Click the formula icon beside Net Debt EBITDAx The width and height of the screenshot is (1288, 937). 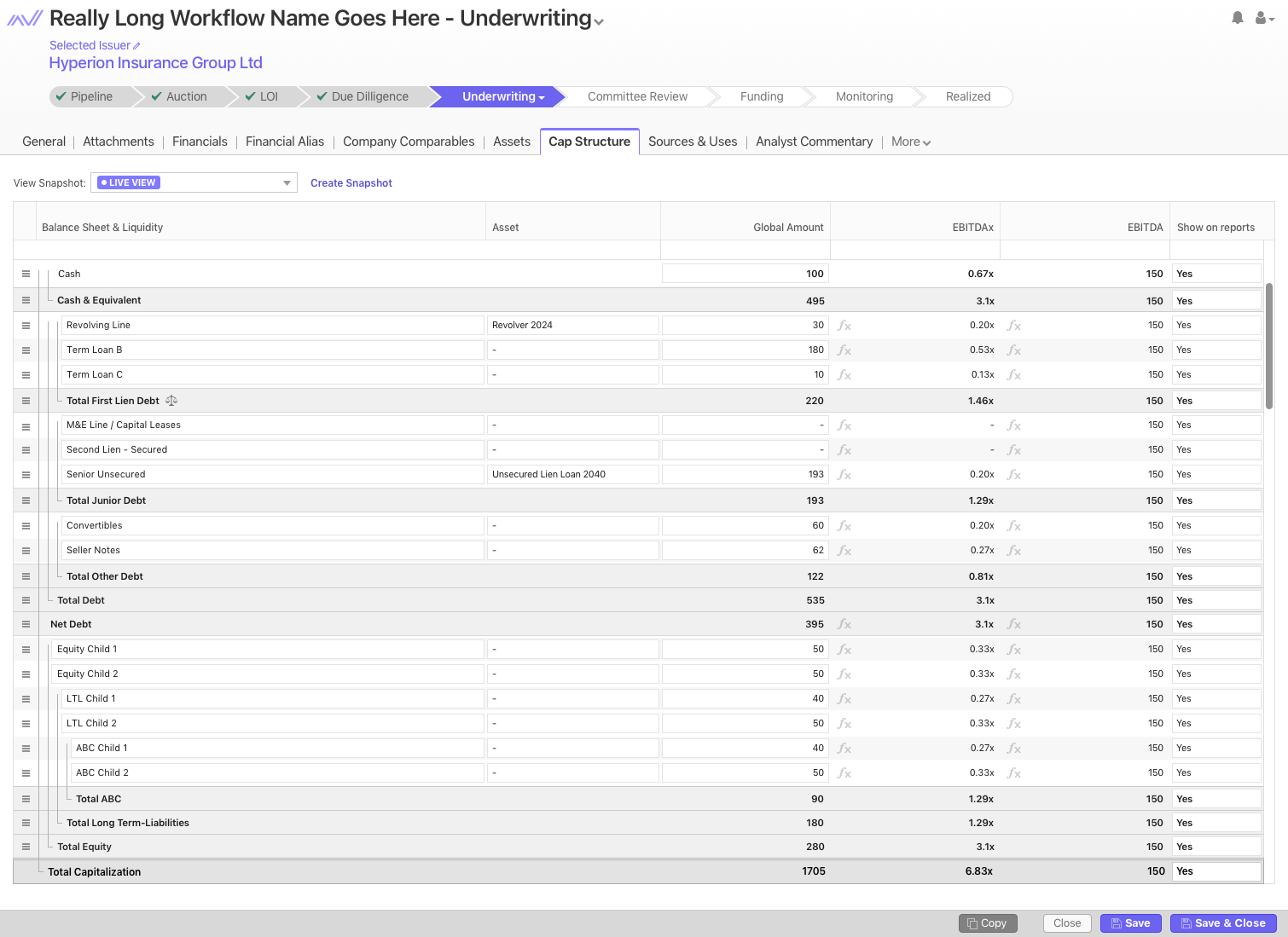[1014, 624]
